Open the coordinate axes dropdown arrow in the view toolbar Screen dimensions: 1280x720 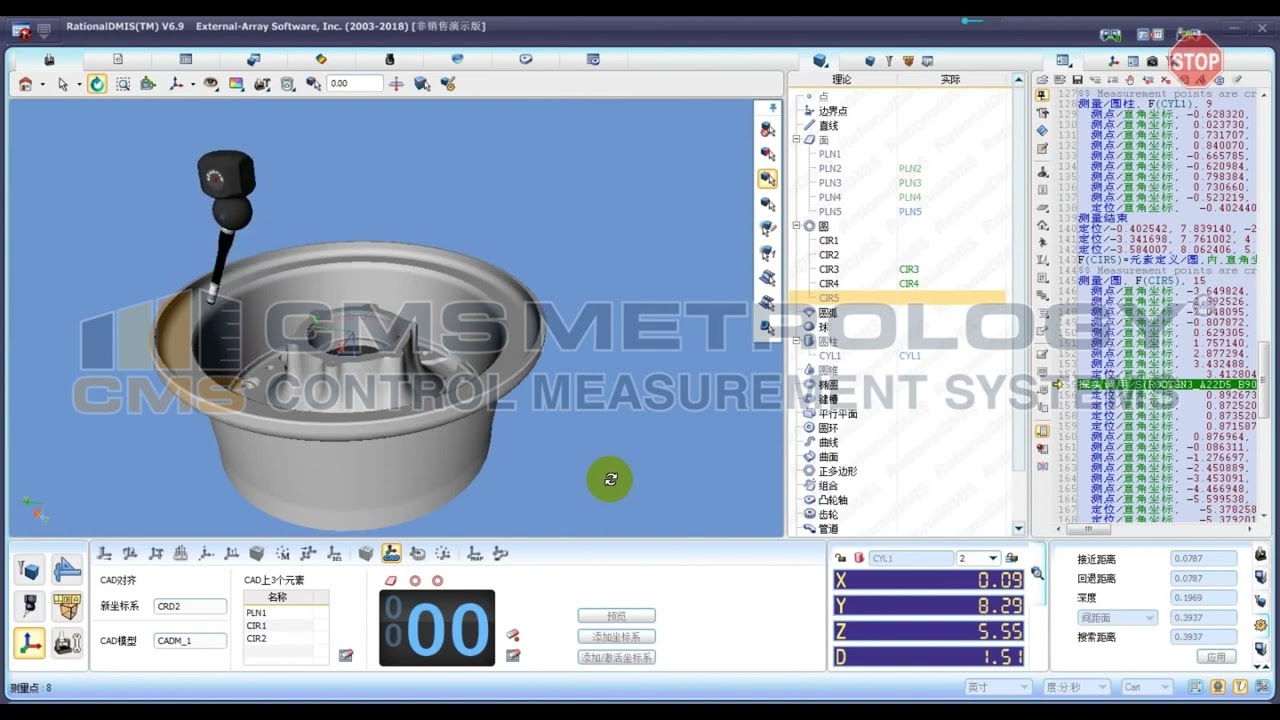(192, 85)
